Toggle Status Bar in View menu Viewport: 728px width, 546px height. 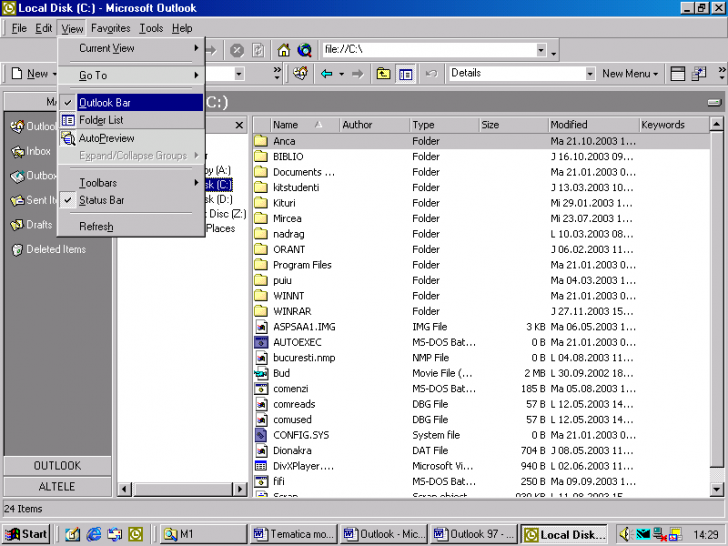coord(131,200)
